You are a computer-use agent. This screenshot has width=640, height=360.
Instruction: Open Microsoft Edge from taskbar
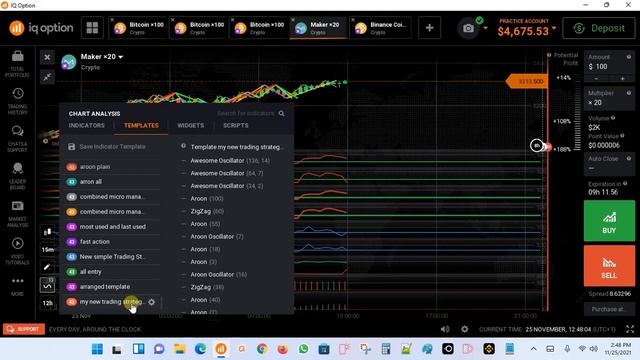point(200,349)
